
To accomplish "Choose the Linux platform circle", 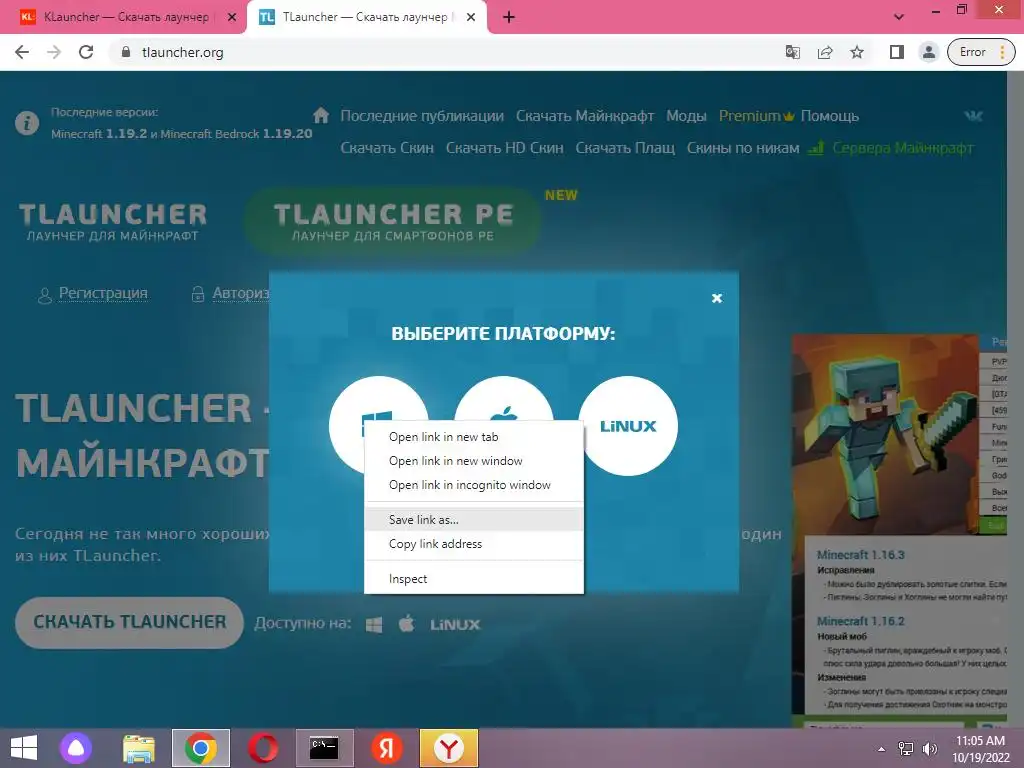I will (x=628, y=426).
